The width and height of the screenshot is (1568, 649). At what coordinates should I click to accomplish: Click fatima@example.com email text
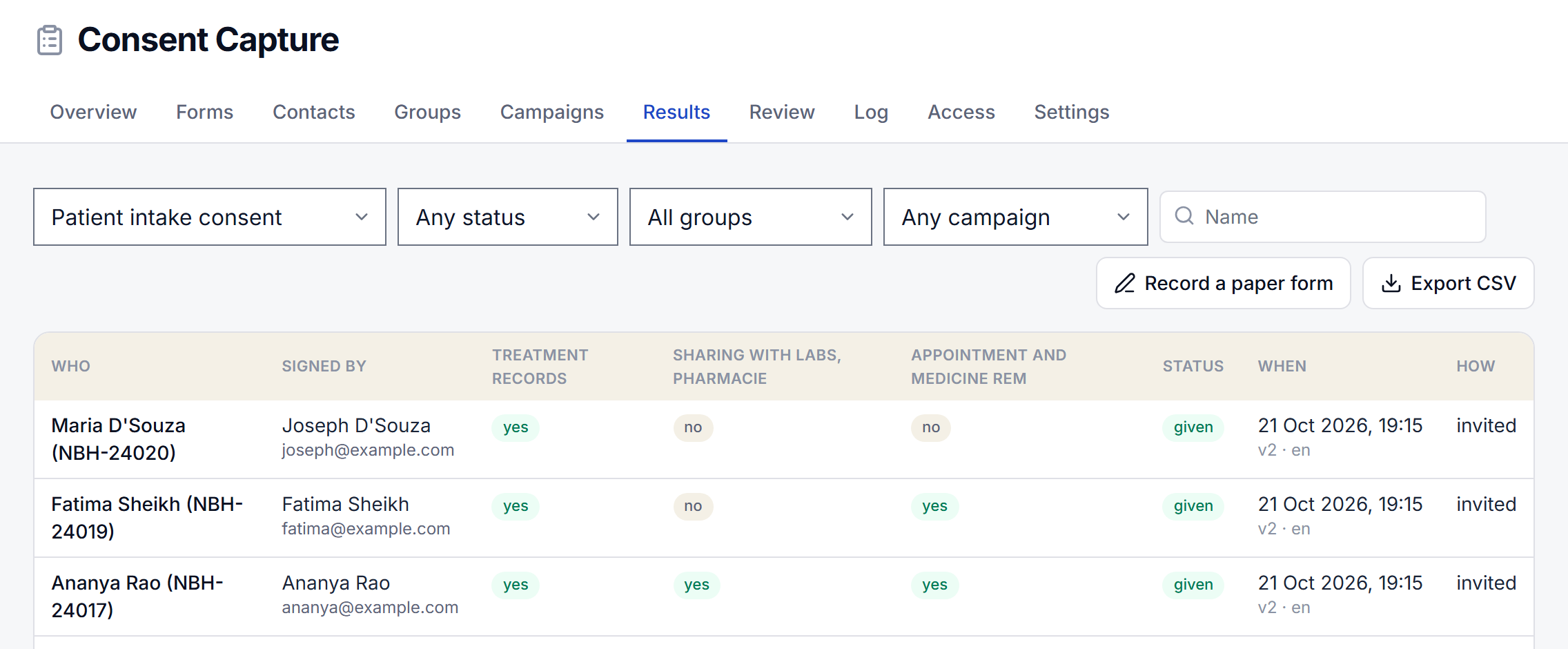tap(366, 529)
